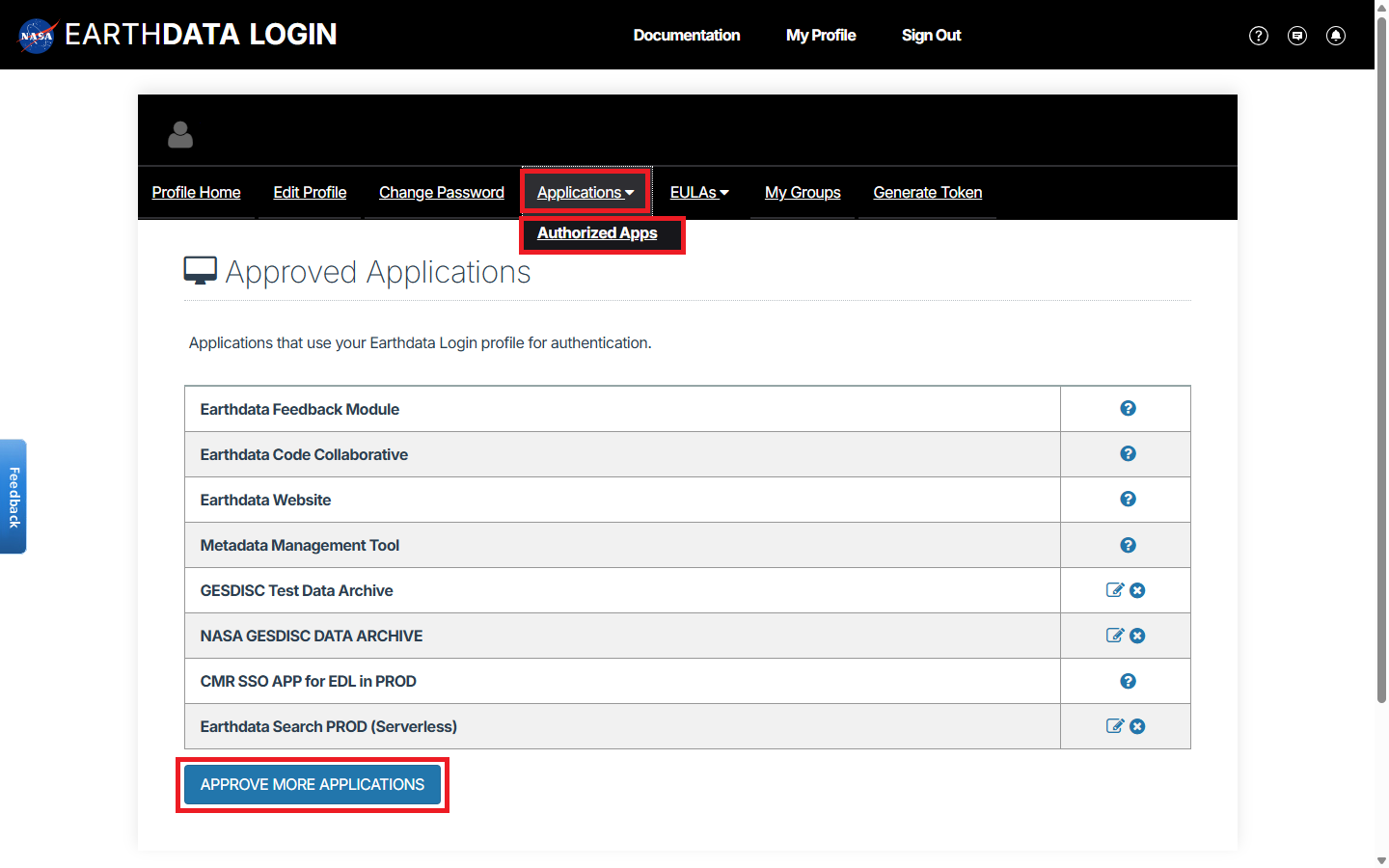Remove the NASA GESDISC DATA ARCHIVE application
The image size is (1389, 868).
pyautogui.click(x=1137, y=636)
